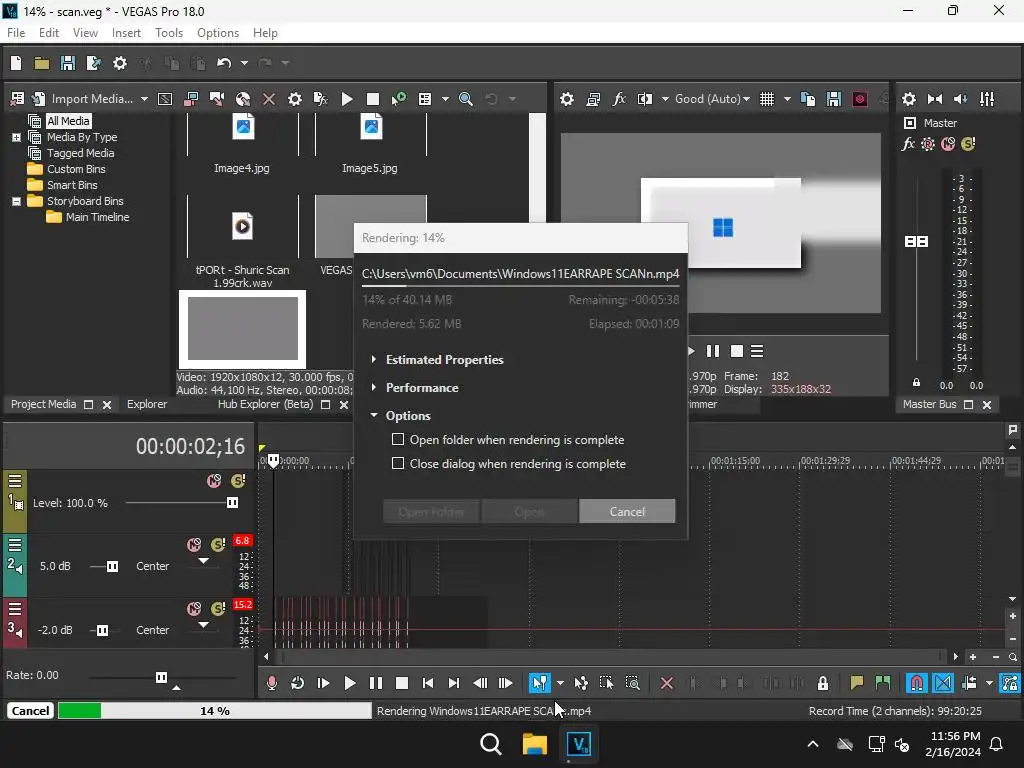Mute the Master bus

click(948, 144)
